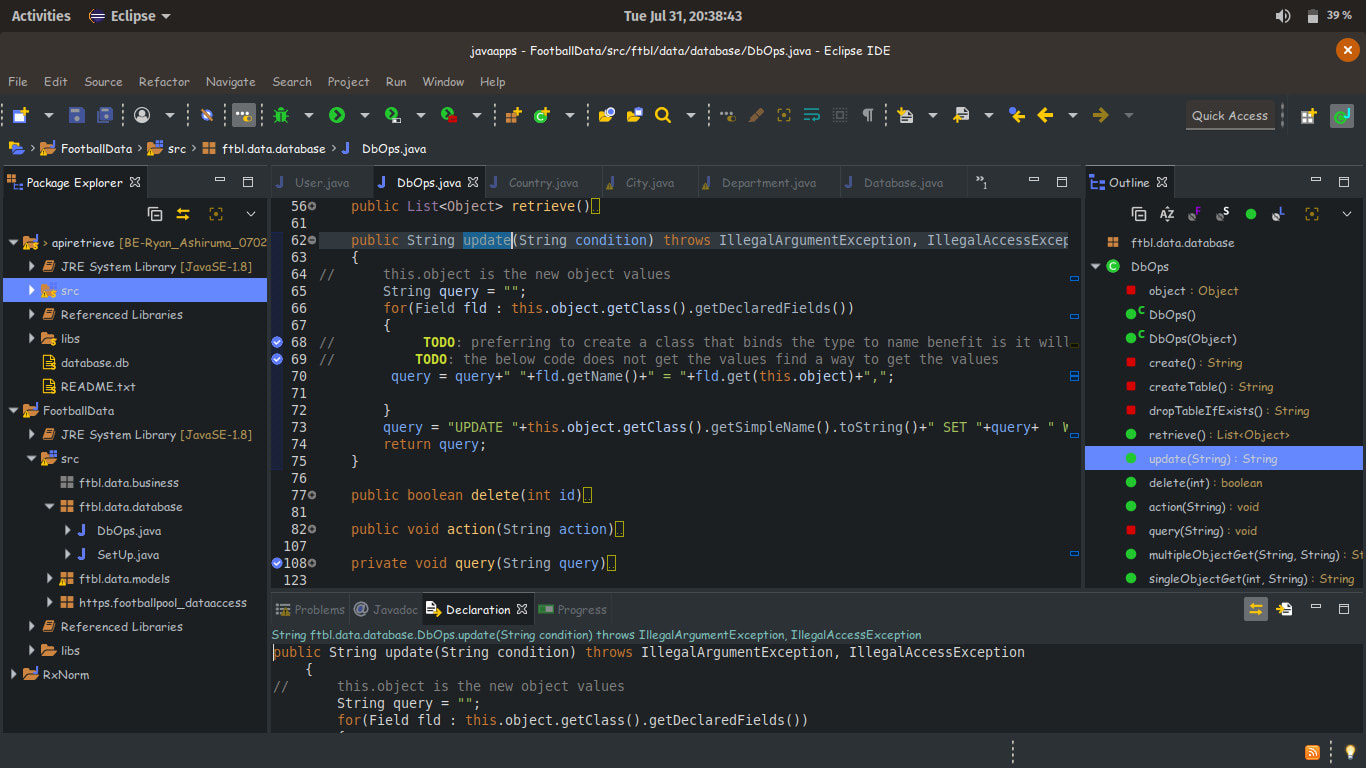Click the Quick Access field
This screenshot has height=768, width=1366.
click(1229, 116)
